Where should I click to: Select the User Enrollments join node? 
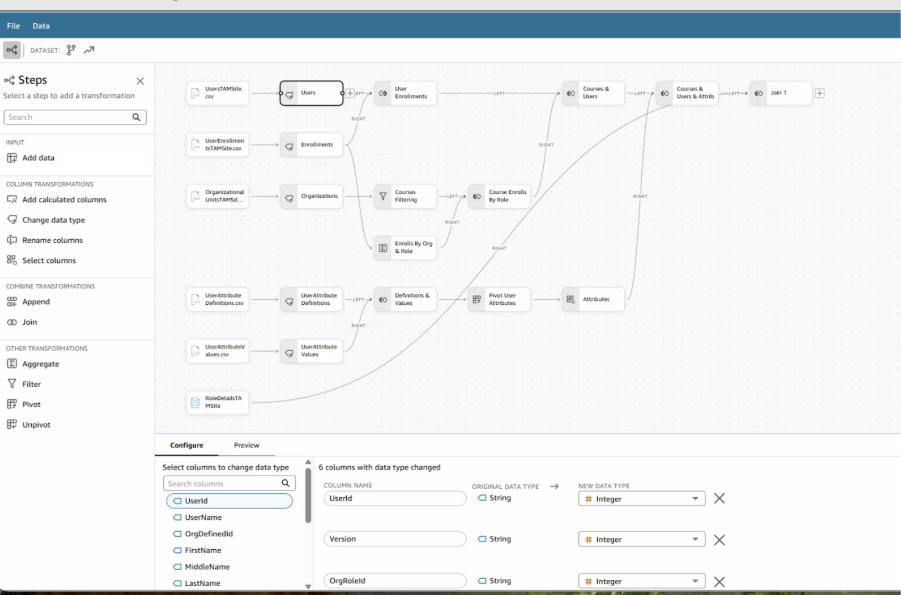point(405,93)
